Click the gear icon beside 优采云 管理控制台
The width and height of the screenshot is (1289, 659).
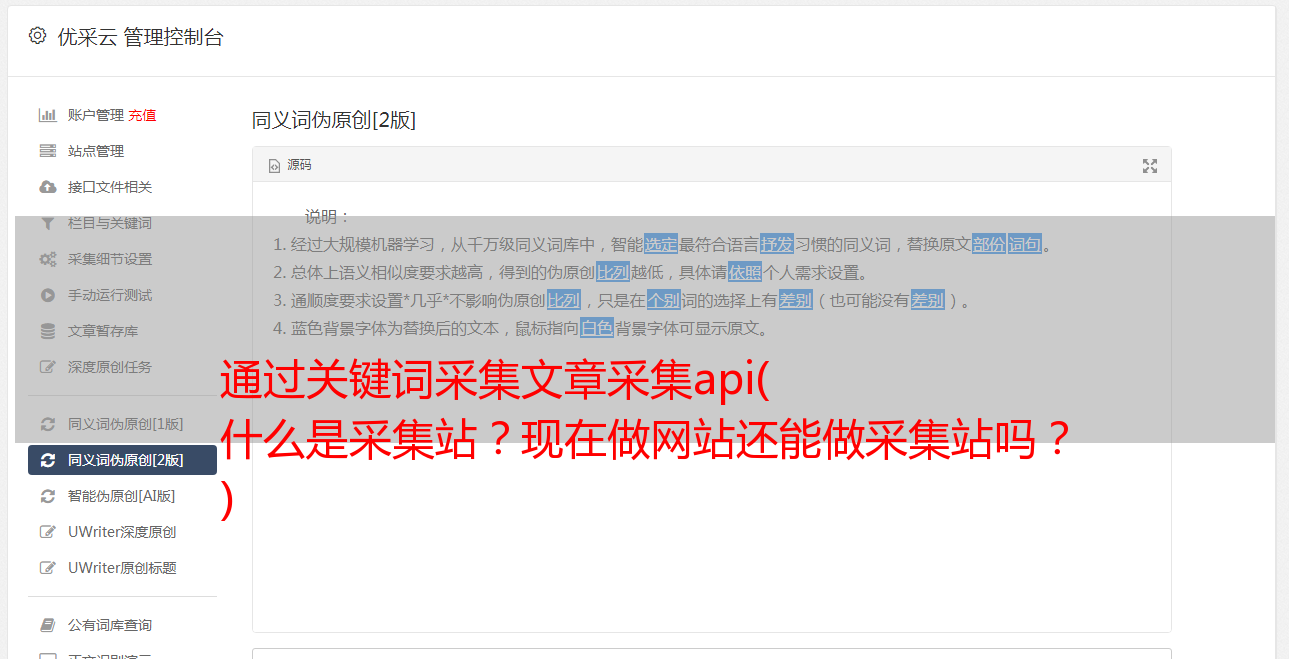37,36
